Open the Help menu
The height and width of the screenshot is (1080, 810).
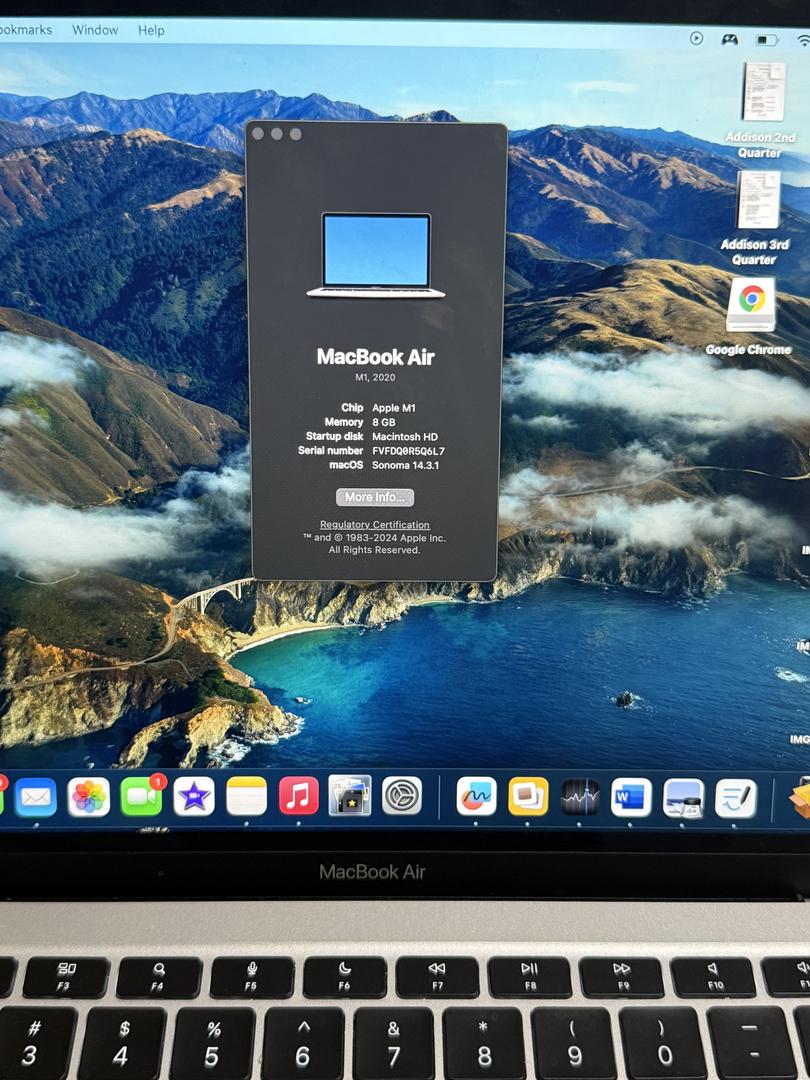click(x=151, y=30)
